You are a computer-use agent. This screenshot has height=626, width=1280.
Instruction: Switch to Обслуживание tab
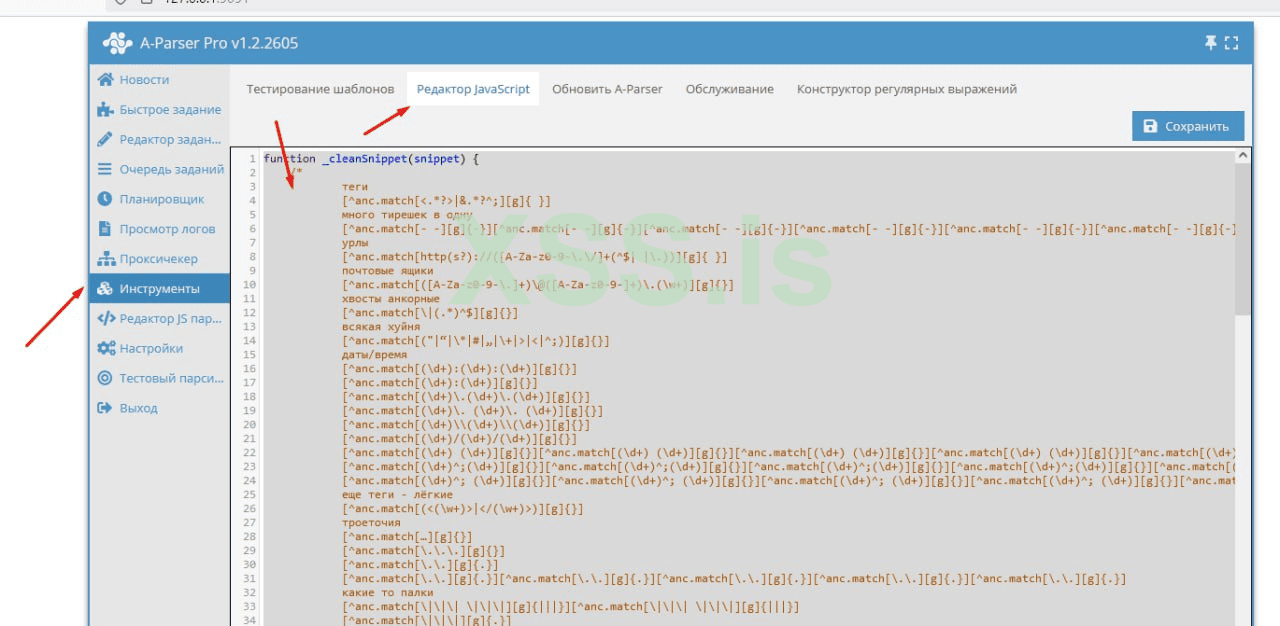click(x=729, y=89)
